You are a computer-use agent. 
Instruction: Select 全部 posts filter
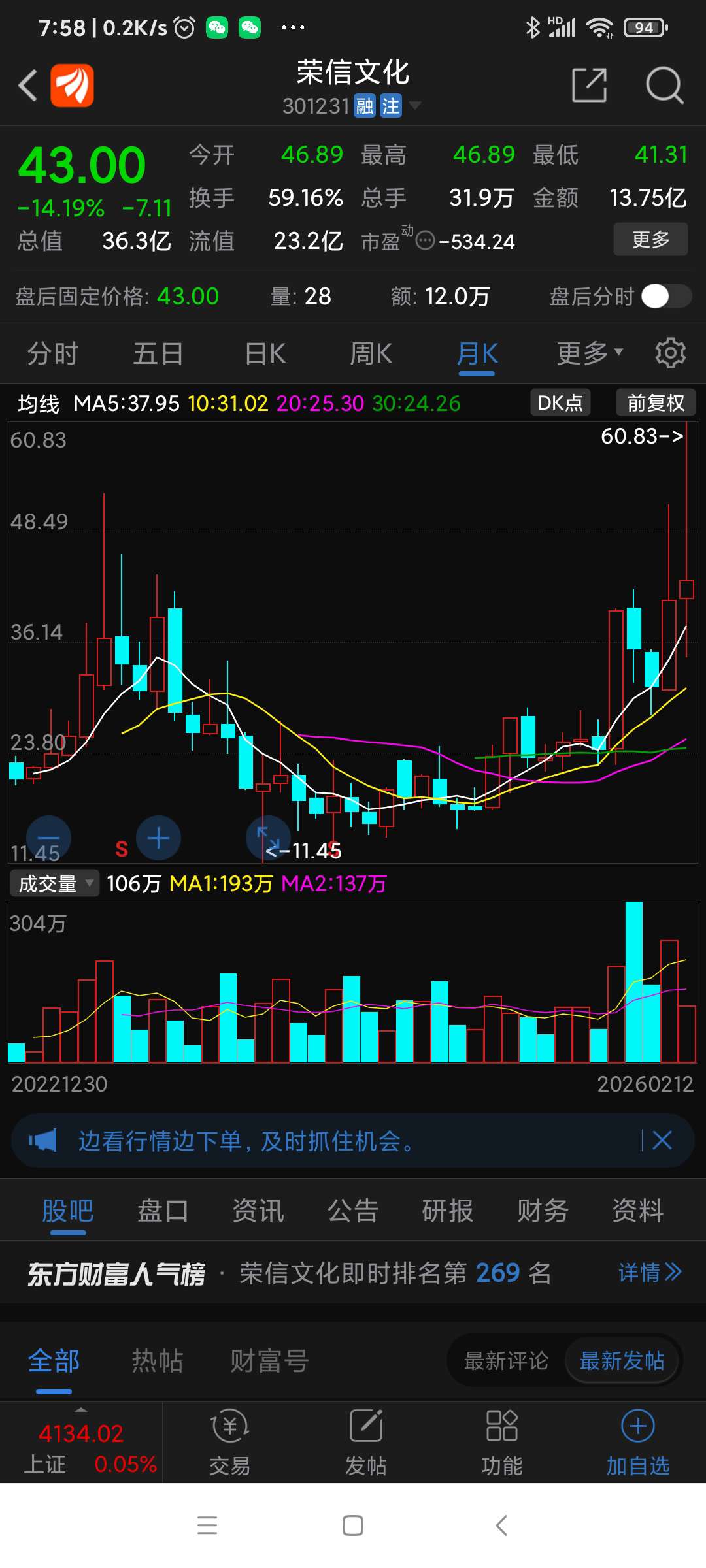[54, 1361]
